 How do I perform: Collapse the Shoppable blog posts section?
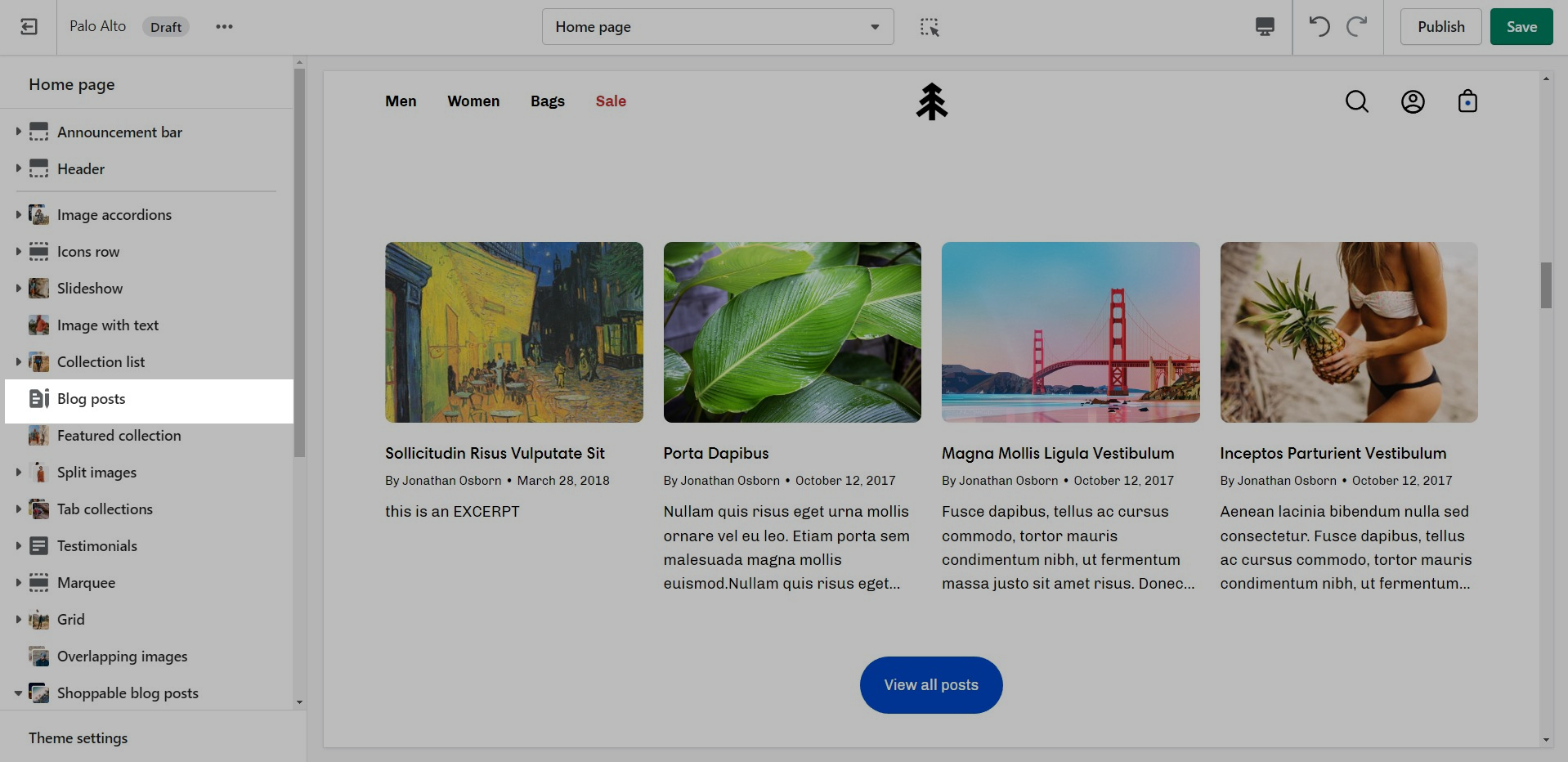(x=18, y=693)
